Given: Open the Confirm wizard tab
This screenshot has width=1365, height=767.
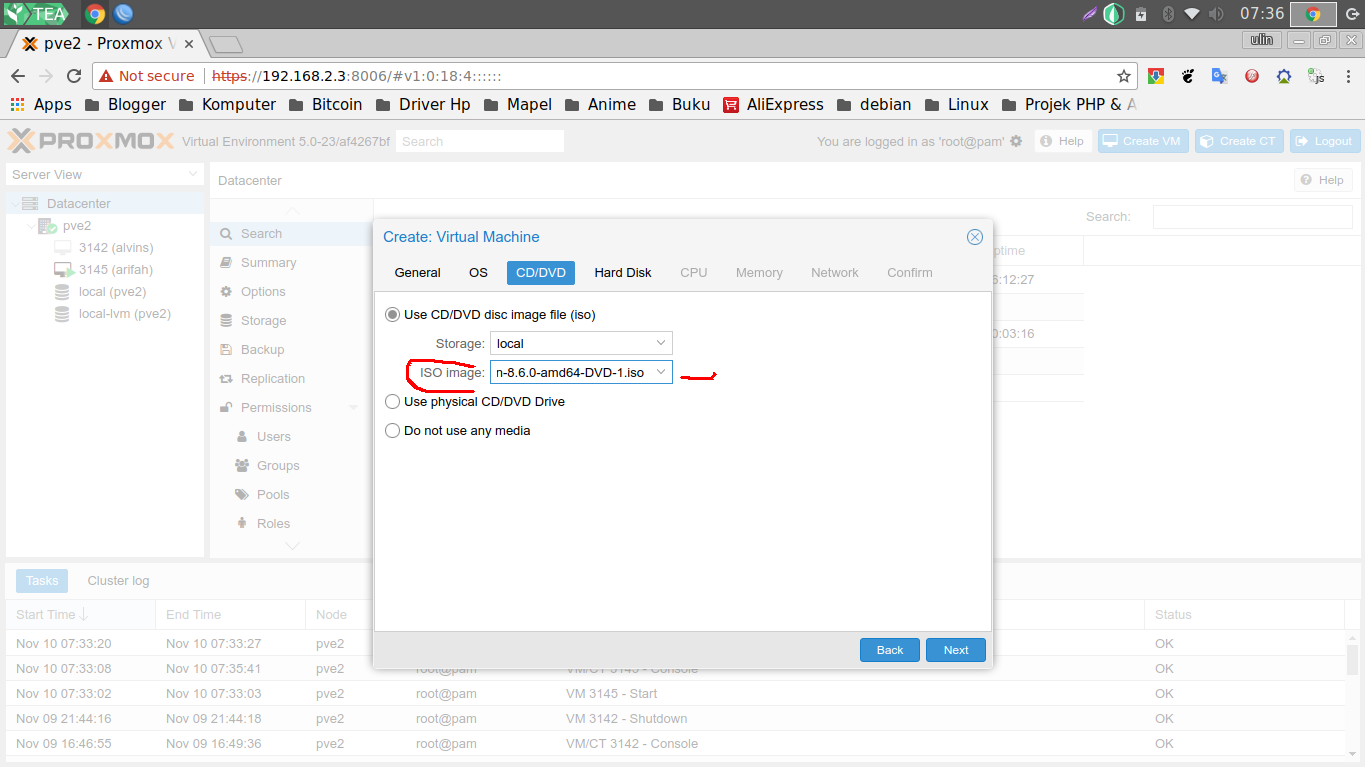Looking at the screenshot, I should [x=909, y=273].
